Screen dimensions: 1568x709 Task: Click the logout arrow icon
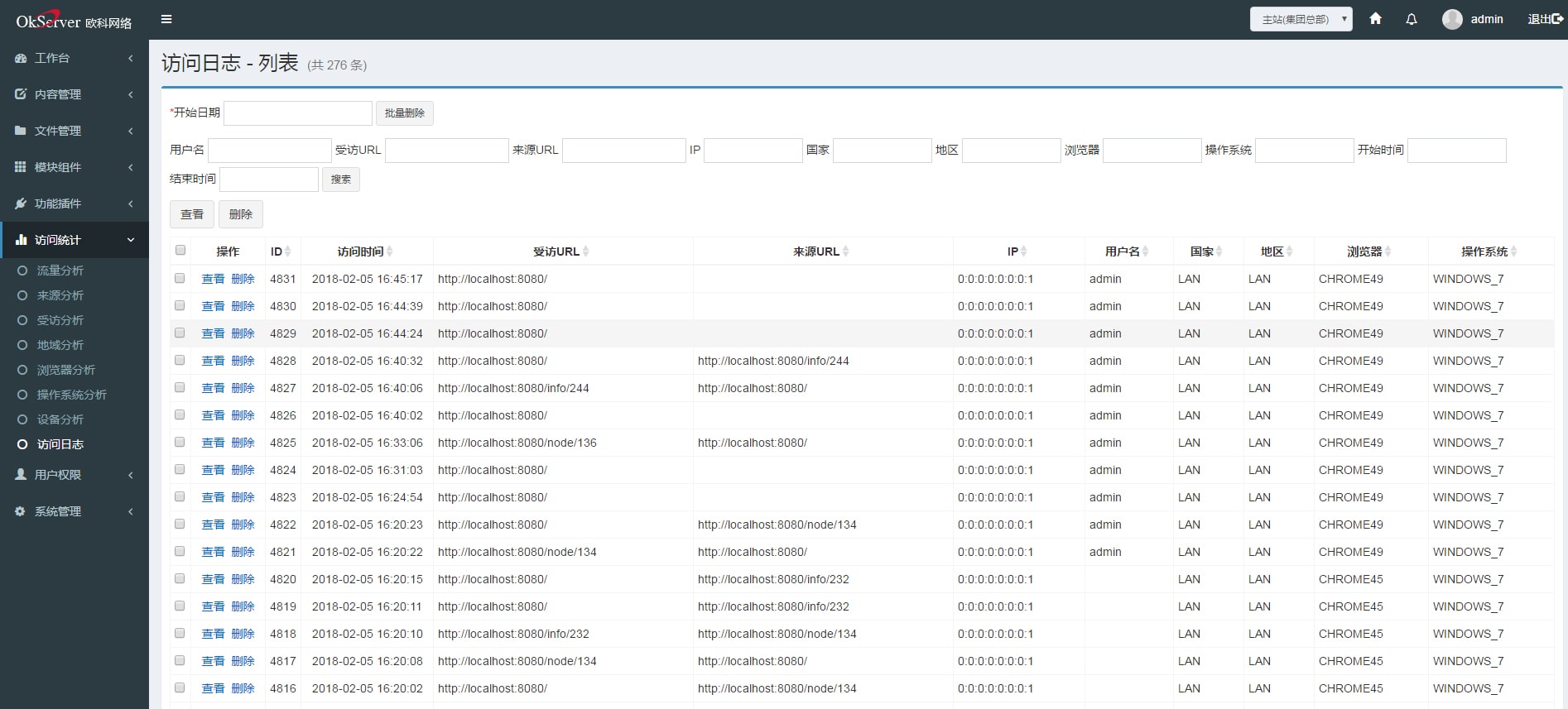click(x=1558, y=19)
